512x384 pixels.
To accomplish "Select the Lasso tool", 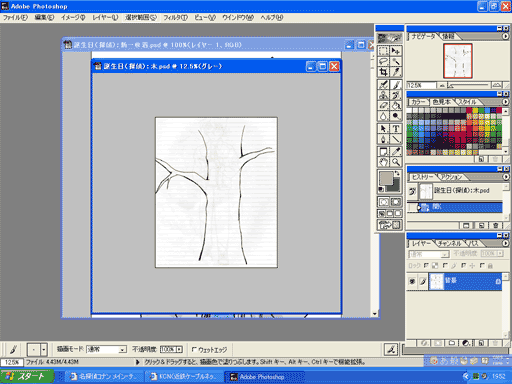I will [383, 61].
